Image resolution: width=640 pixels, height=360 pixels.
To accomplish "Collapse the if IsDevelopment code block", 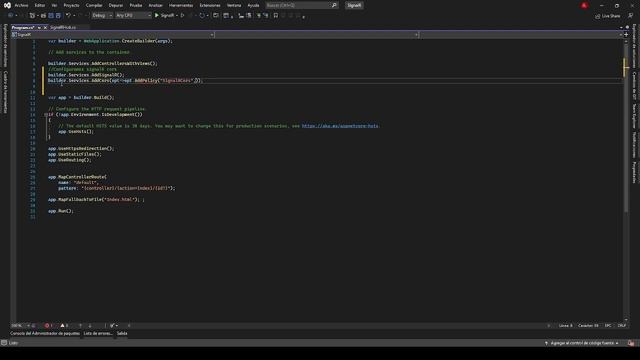I will (x=46, y=115).
